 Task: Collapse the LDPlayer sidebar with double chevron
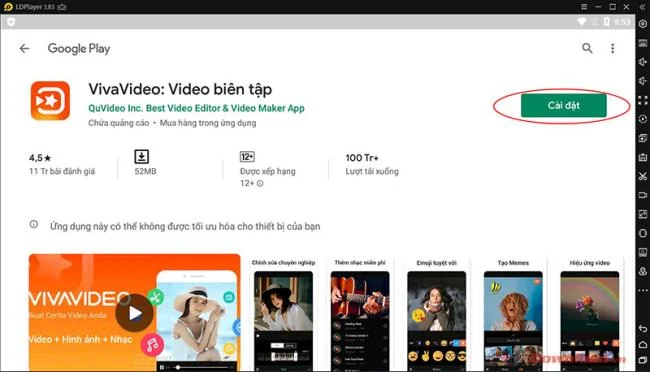point(643,7)
